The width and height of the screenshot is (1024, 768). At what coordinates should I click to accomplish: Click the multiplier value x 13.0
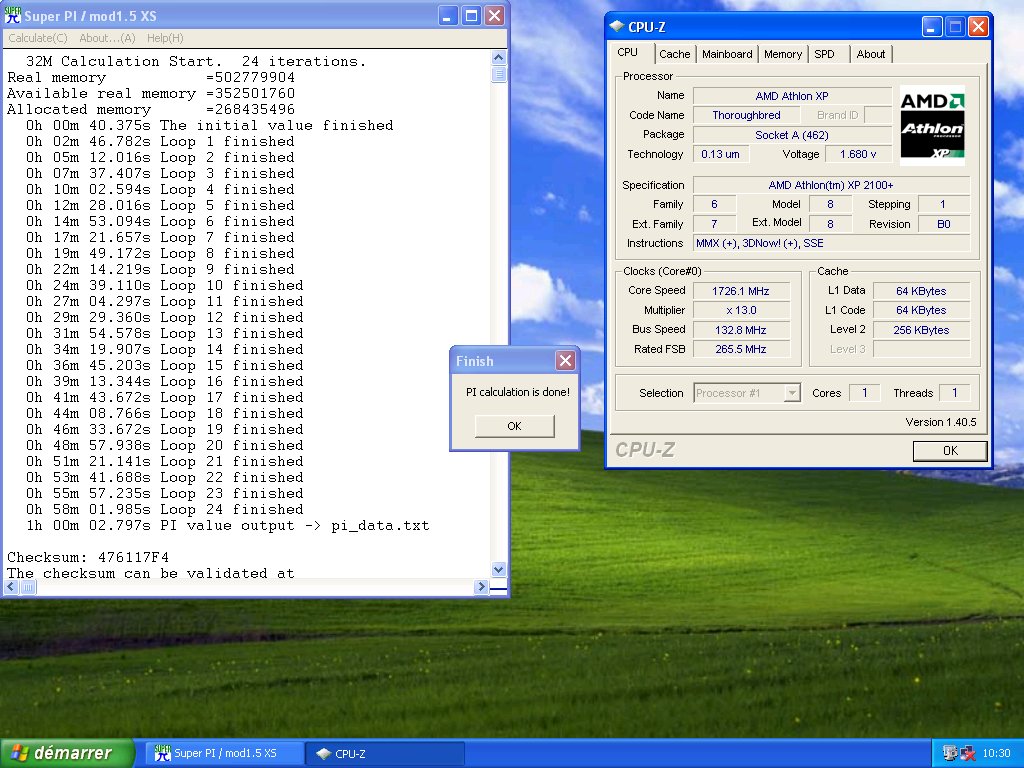click(741, 310)
